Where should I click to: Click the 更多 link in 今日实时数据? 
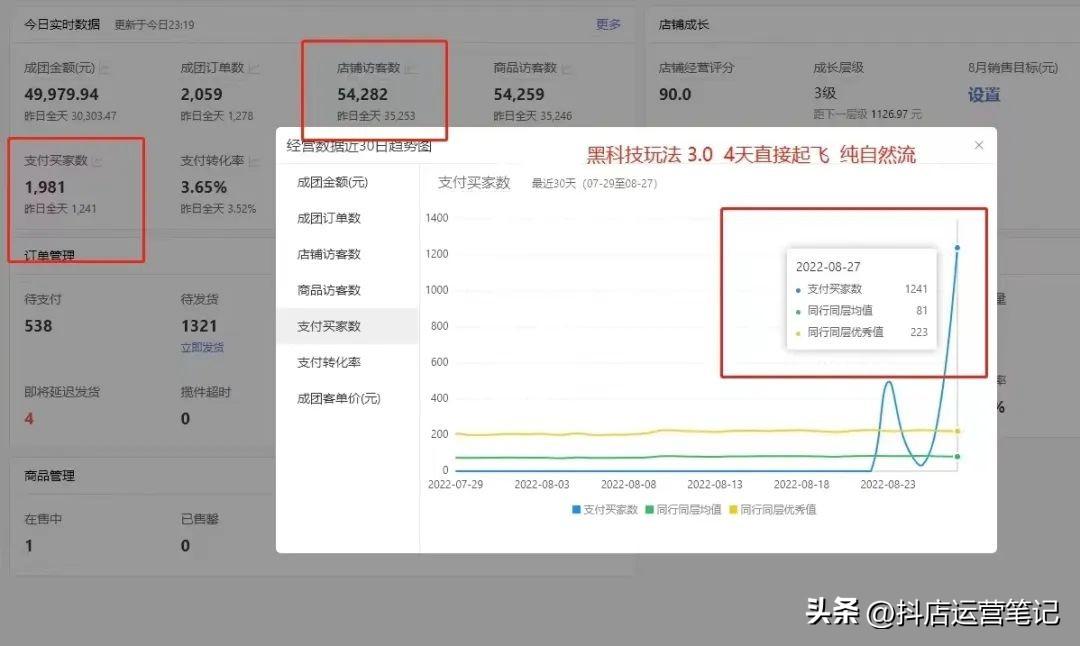pos(608,24)
